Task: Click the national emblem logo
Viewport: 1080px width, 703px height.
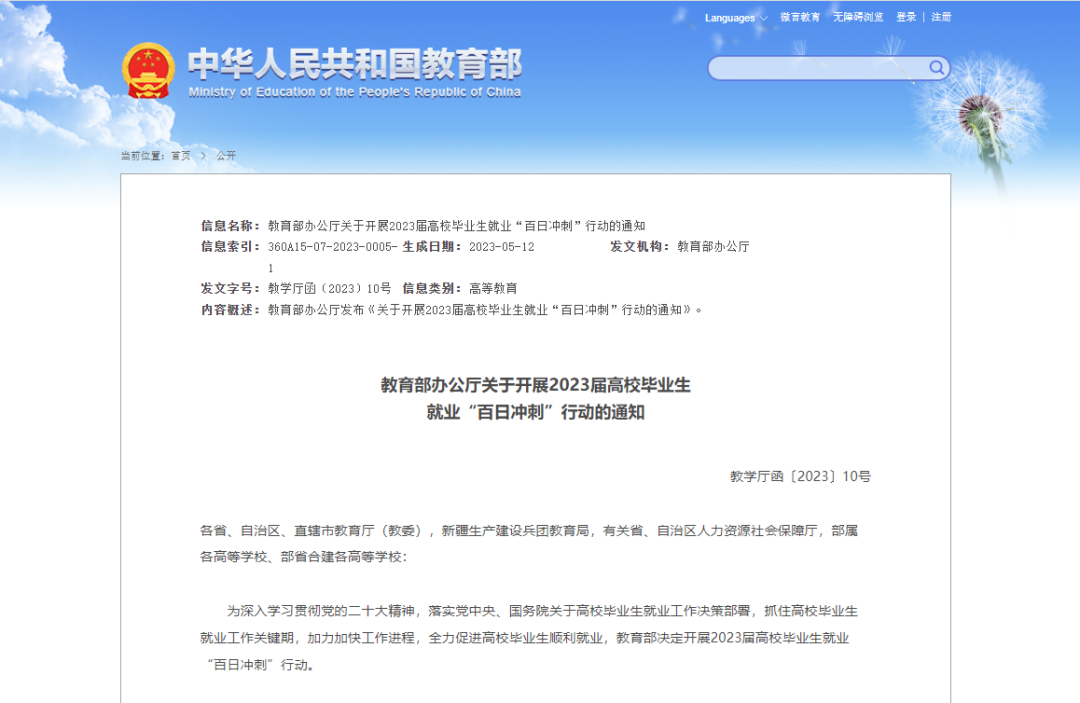Action: click(x=148, y=71)
